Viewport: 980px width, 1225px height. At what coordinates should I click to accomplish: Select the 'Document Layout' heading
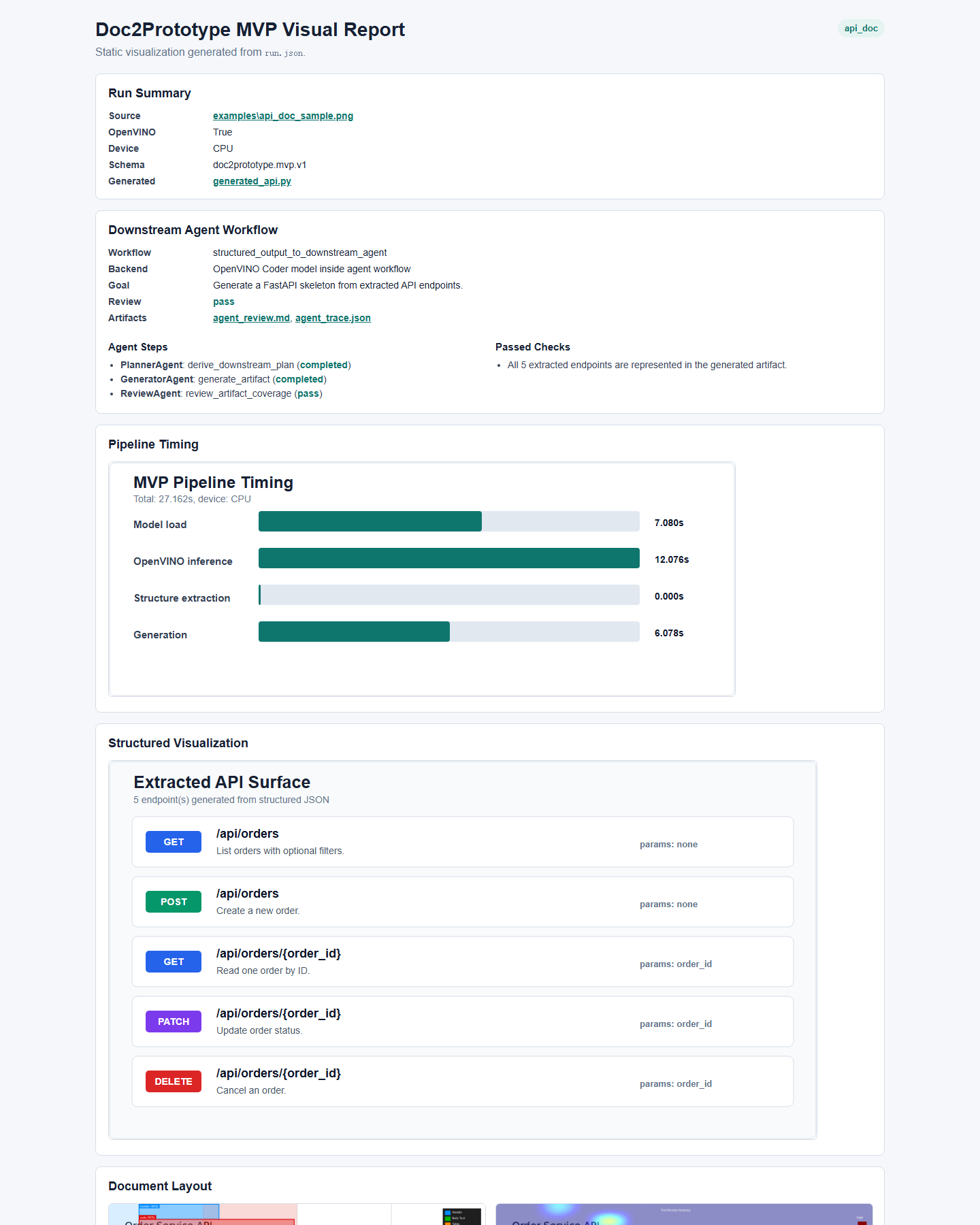160,1186
